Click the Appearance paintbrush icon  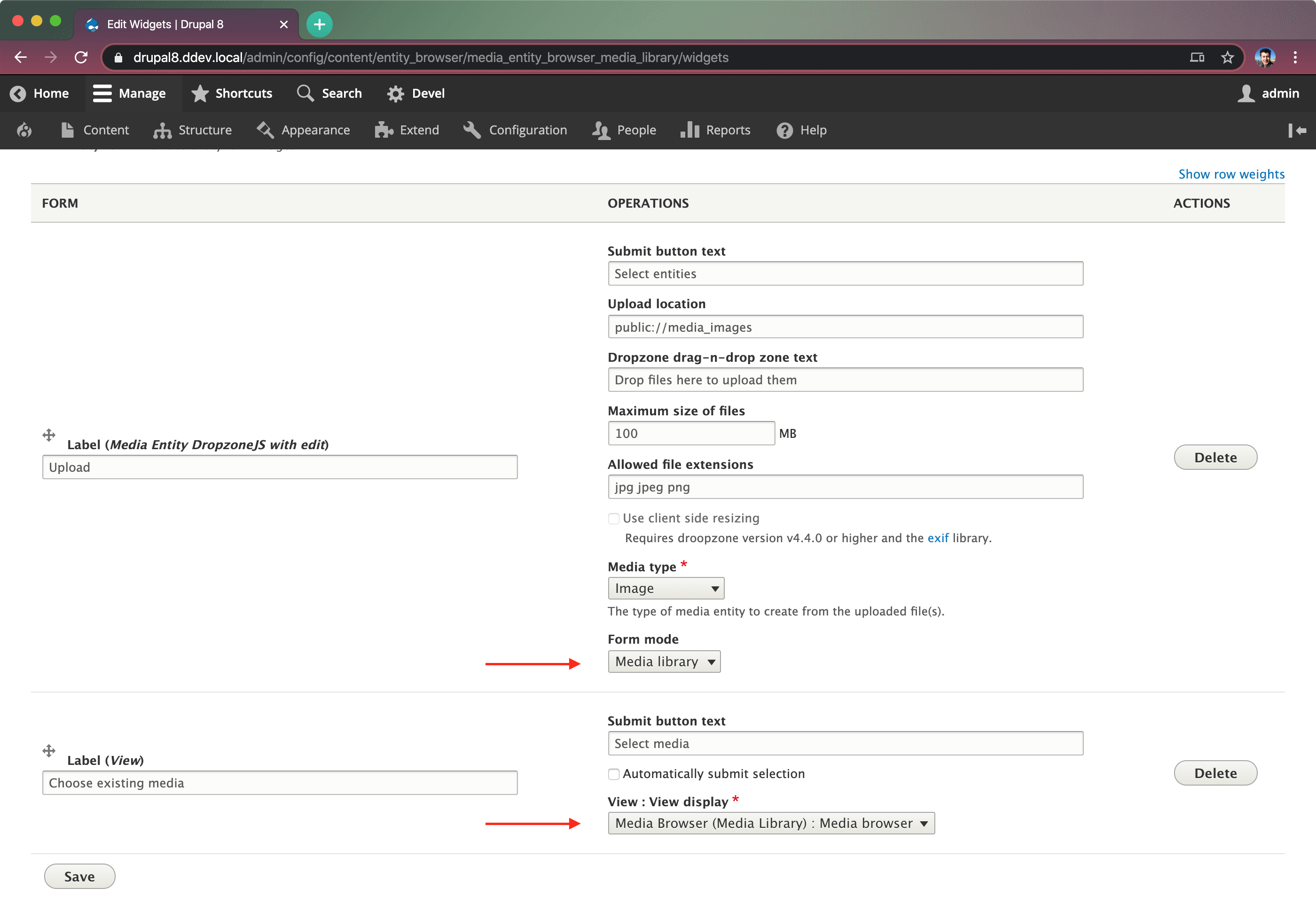[265, 130]
